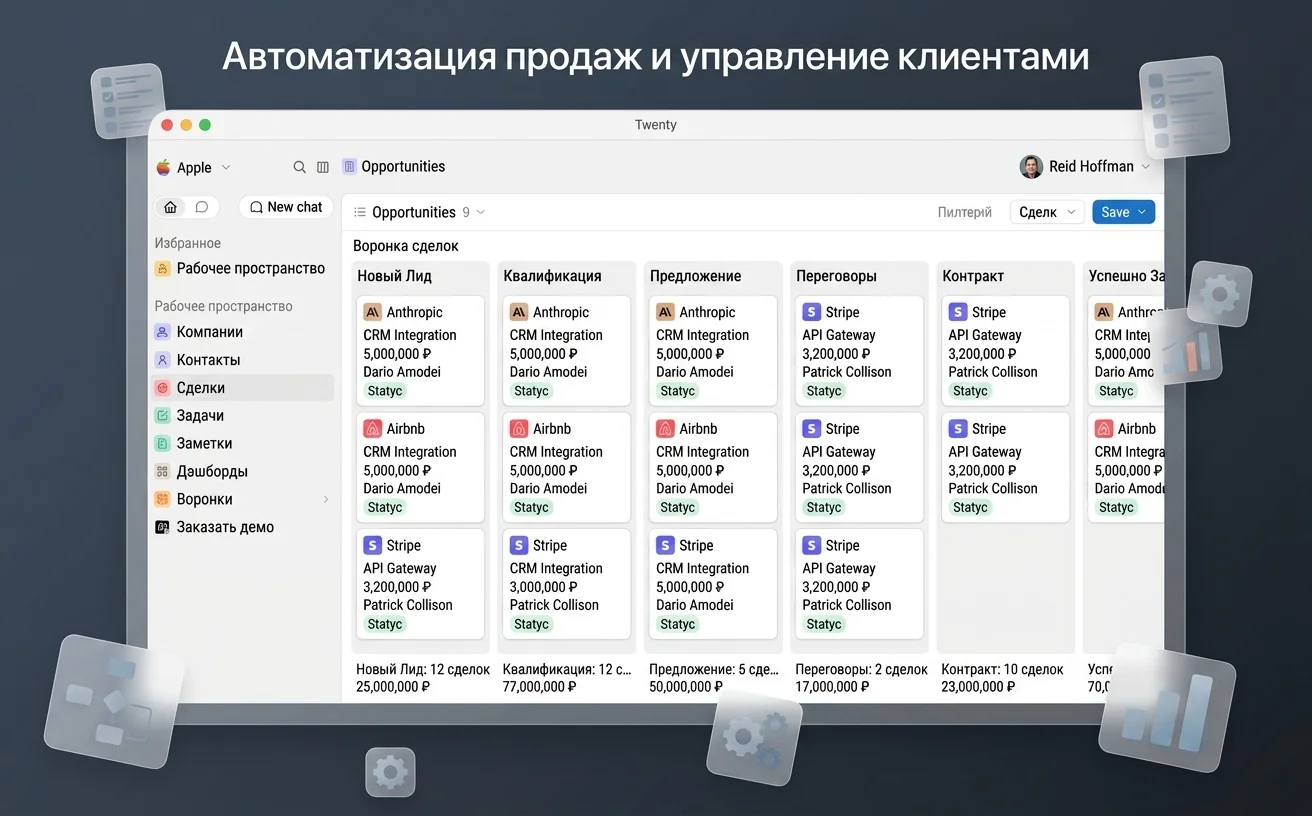Open Заказать демо in the sidebar

click(243, 527)
